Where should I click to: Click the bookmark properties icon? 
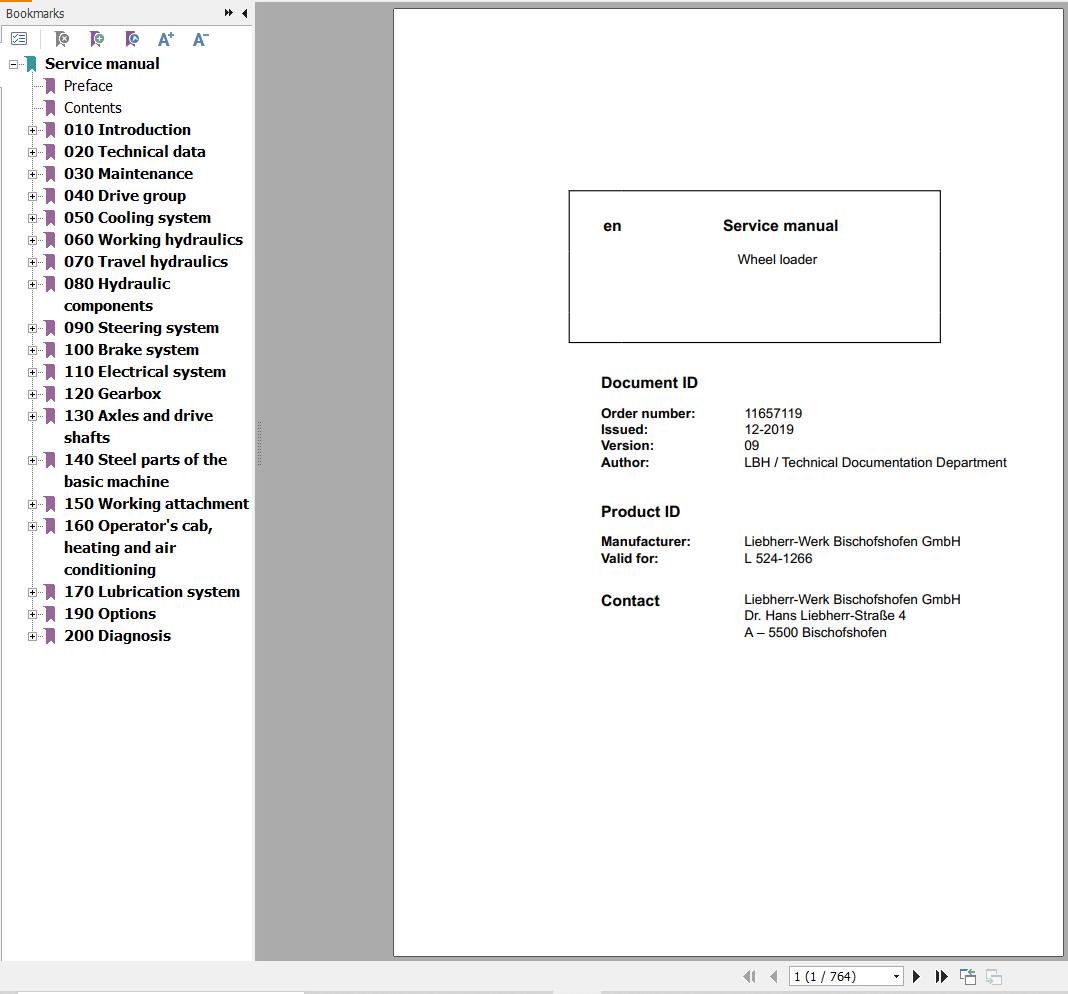132,40
